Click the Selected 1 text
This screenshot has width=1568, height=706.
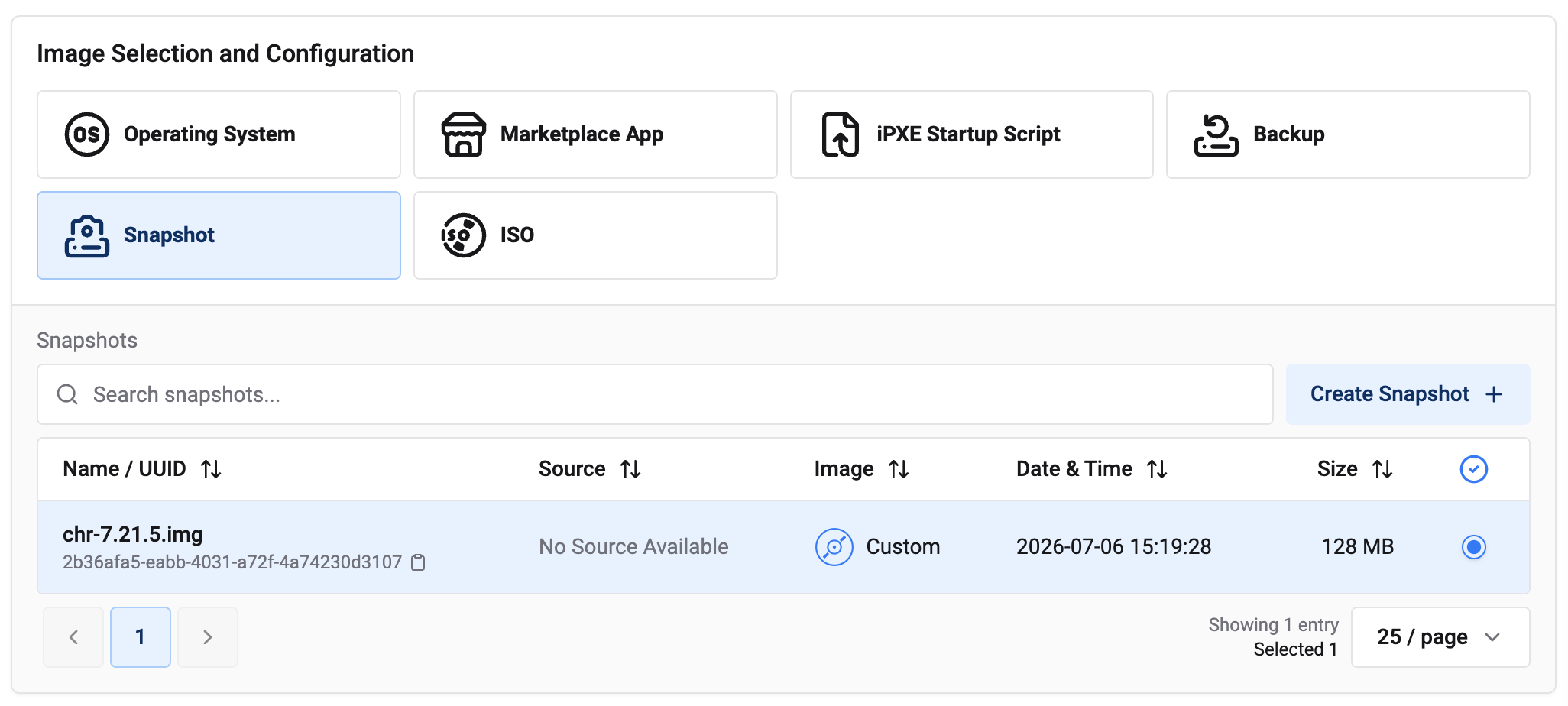[1296, 649]
